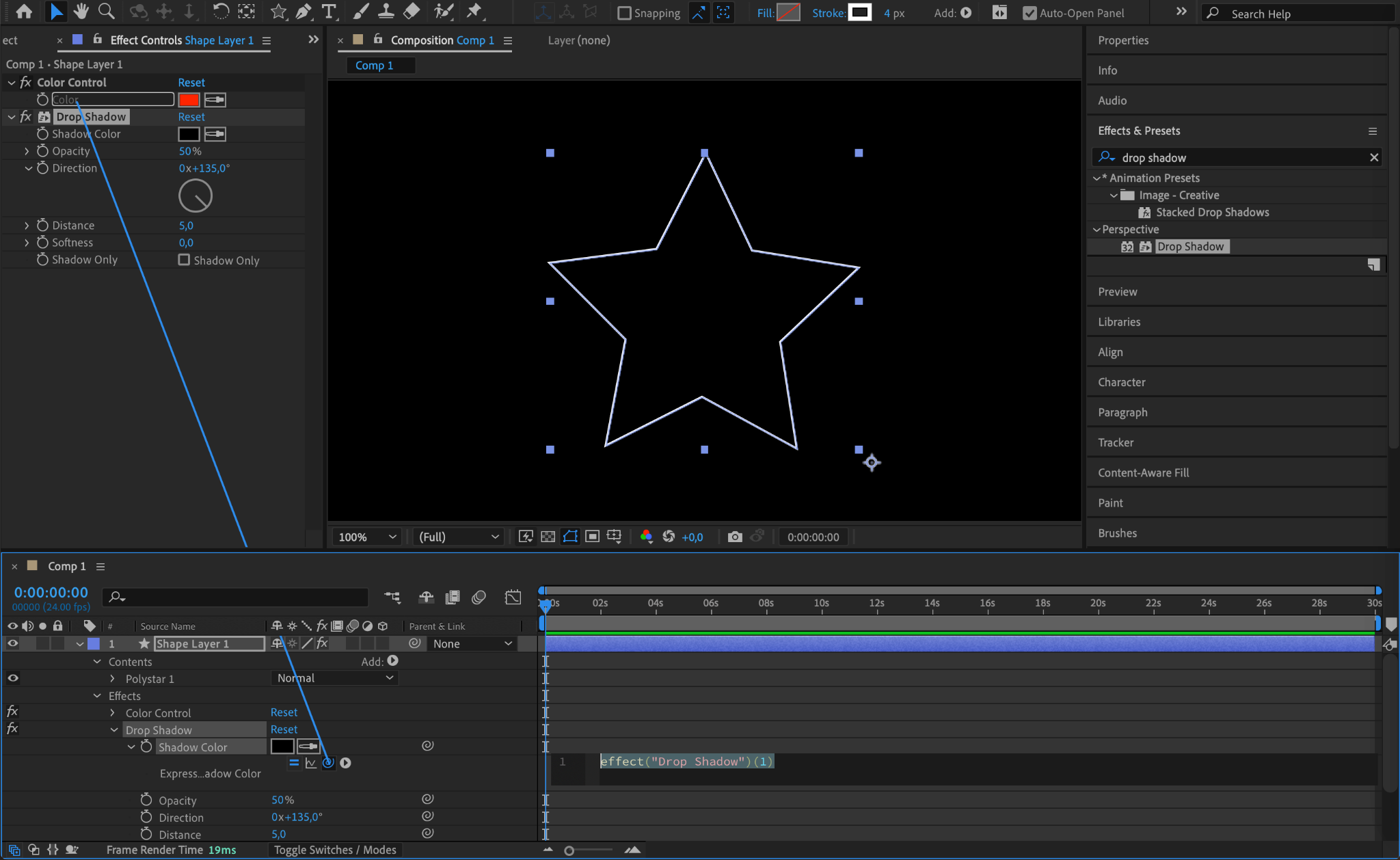Expand the Polystar 1 group
This screenshot has width=1400, height=860.
tap(113, 679)
